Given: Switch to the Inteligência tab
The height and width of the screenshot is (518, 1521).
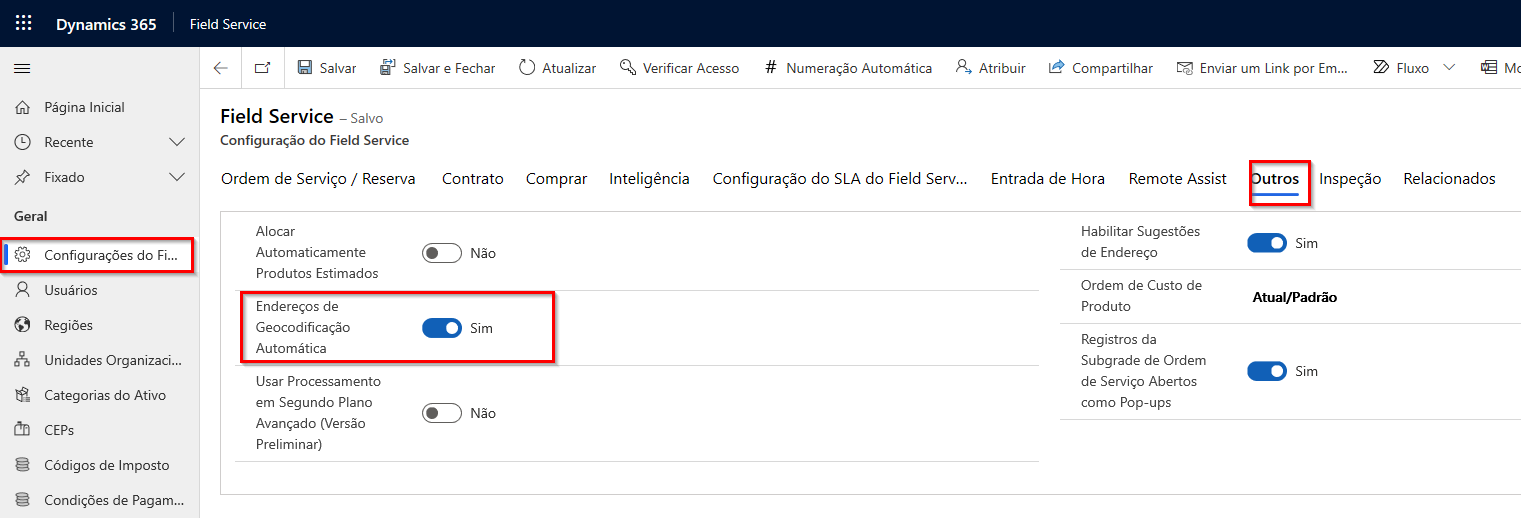Looking at the screenshot, I should 650,179.
